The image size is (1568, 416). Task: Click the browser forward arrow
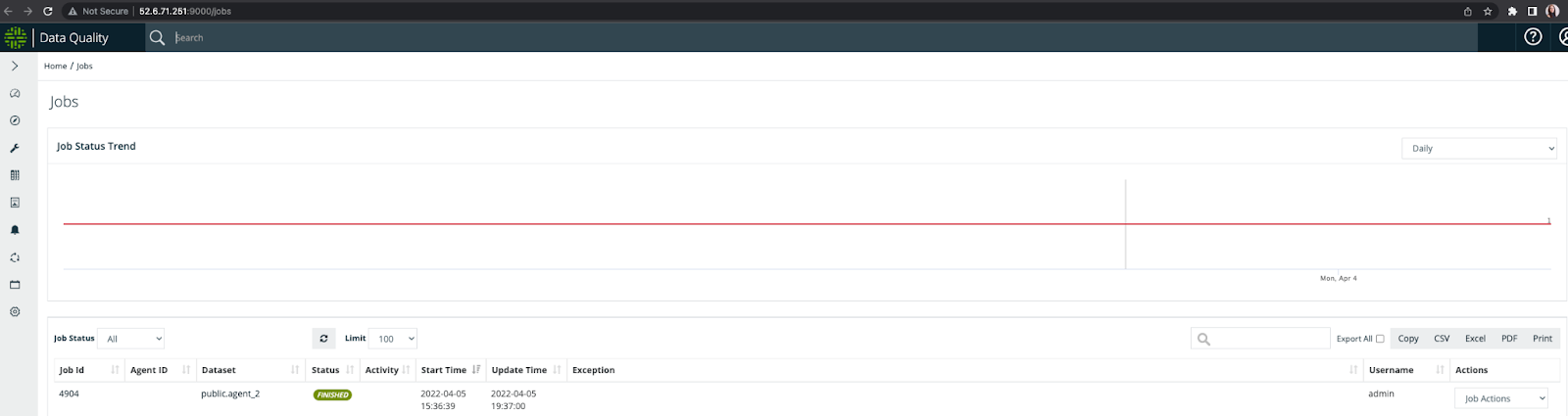(27, 11)
